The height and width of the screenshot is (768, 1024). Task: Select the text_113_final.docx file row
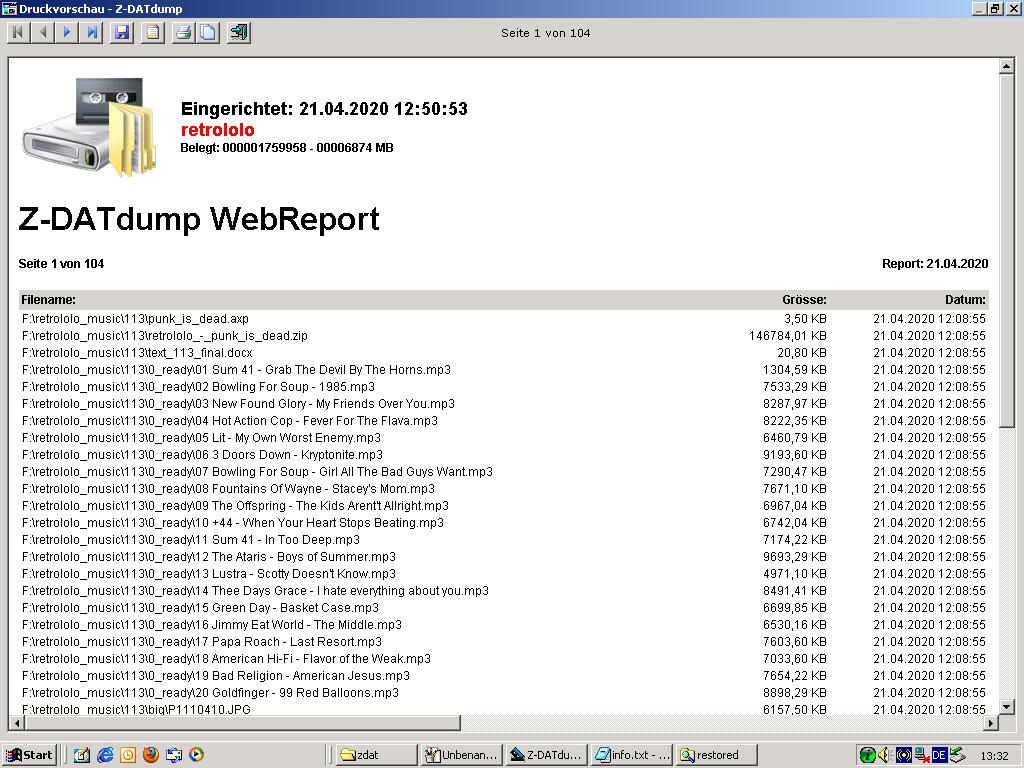click(x=504, y=353)
